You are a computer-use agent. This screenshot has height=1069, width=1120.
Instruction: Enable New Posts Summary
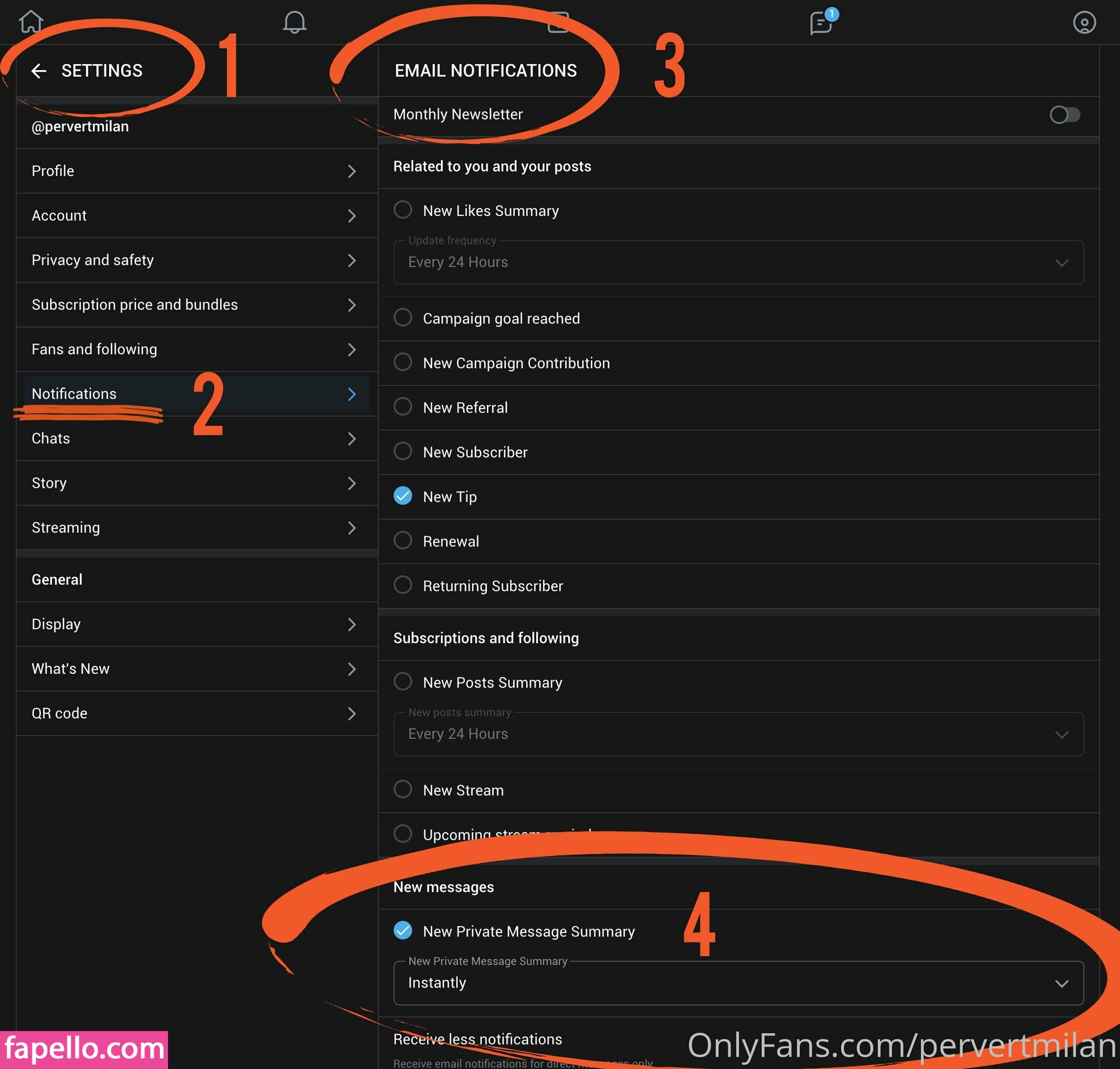point(402,682)
